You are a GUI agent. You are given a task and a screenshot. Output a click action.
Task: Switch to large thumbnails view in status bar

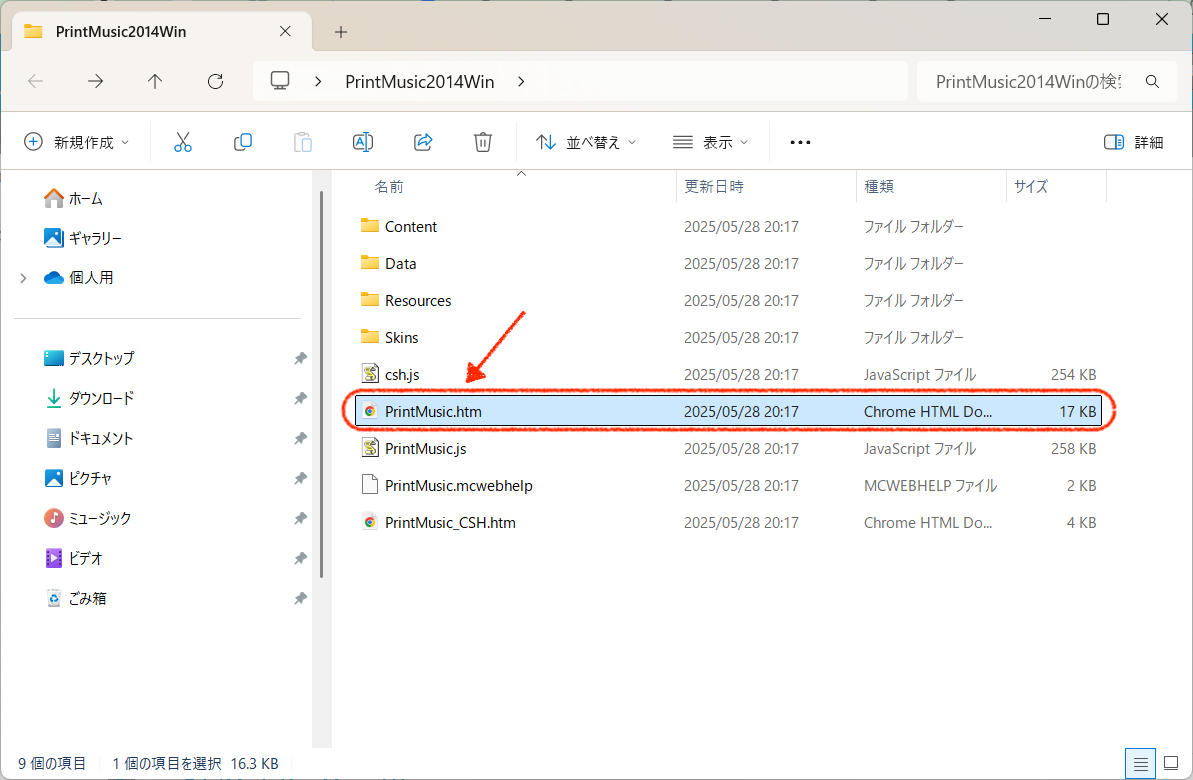coord(1171,763)
